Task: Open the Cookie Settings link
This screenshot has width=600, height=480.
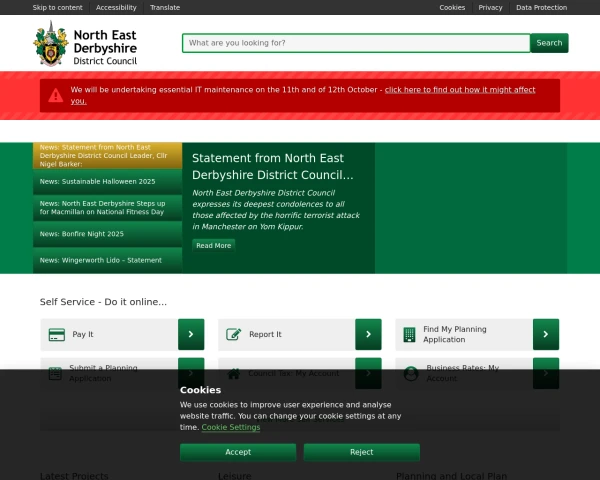Action: [231, 427]
